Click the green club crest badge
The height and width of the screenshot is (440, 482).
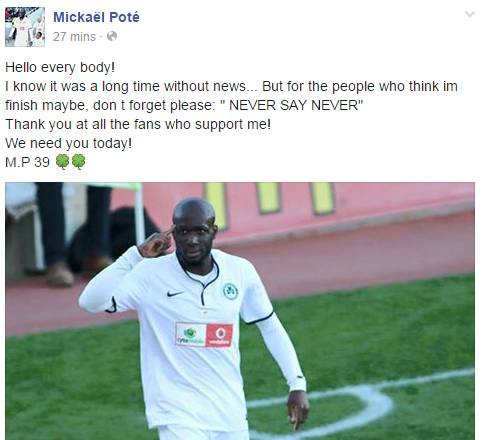coord(230,291)
